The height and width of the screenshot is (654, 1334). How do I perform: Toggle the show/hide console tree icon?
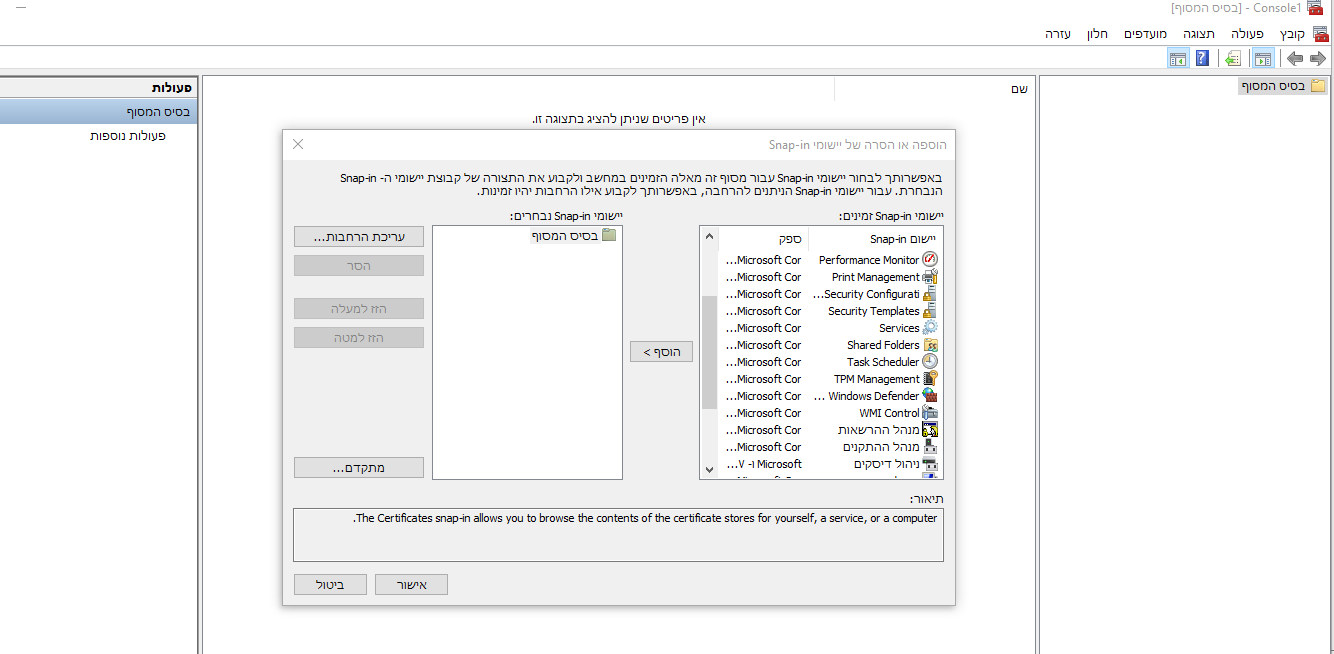click(1262, 59)
